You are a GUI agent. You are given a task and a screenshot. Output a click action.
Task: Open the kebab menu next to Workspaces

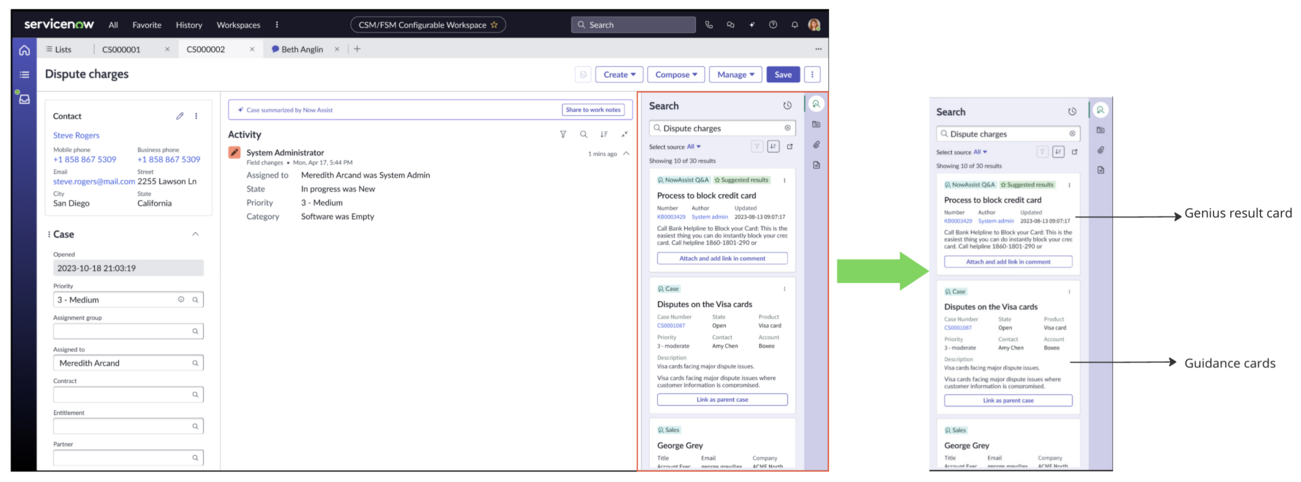(x=277, y=25)
